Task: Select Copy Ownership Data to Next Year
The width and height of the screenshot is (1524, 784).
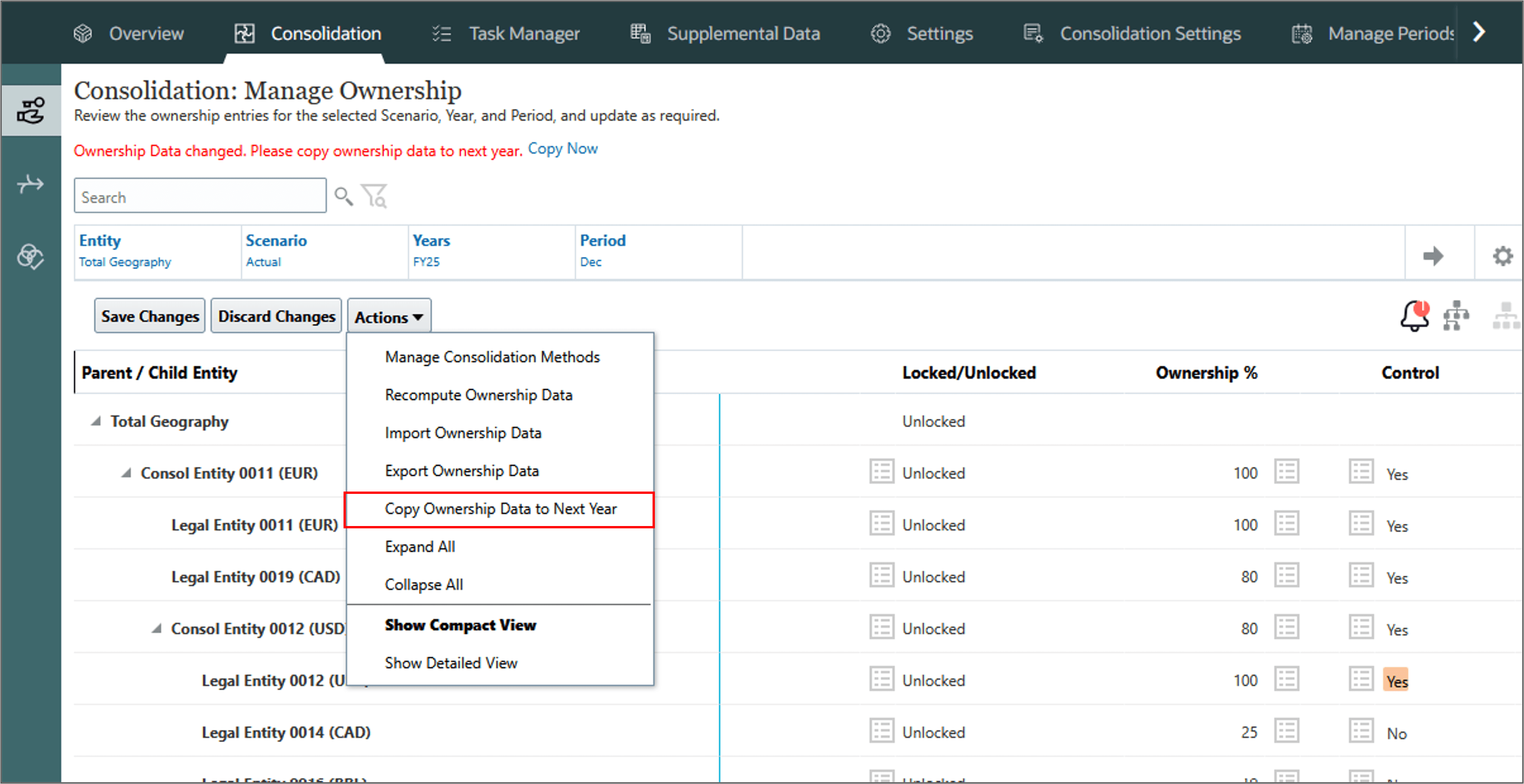Action: point(500,509)
